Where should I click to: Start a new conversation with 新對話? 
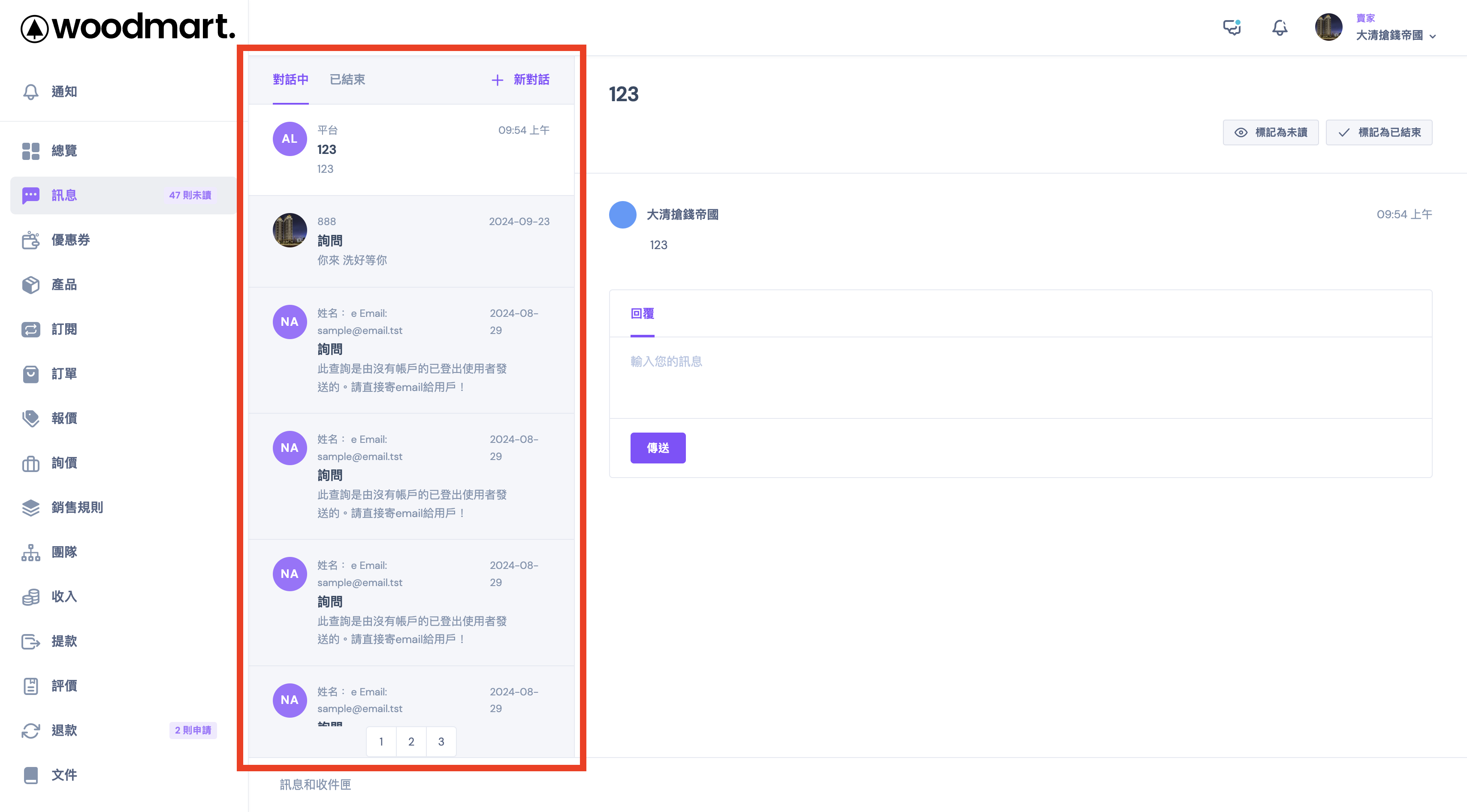coord(520,80)
